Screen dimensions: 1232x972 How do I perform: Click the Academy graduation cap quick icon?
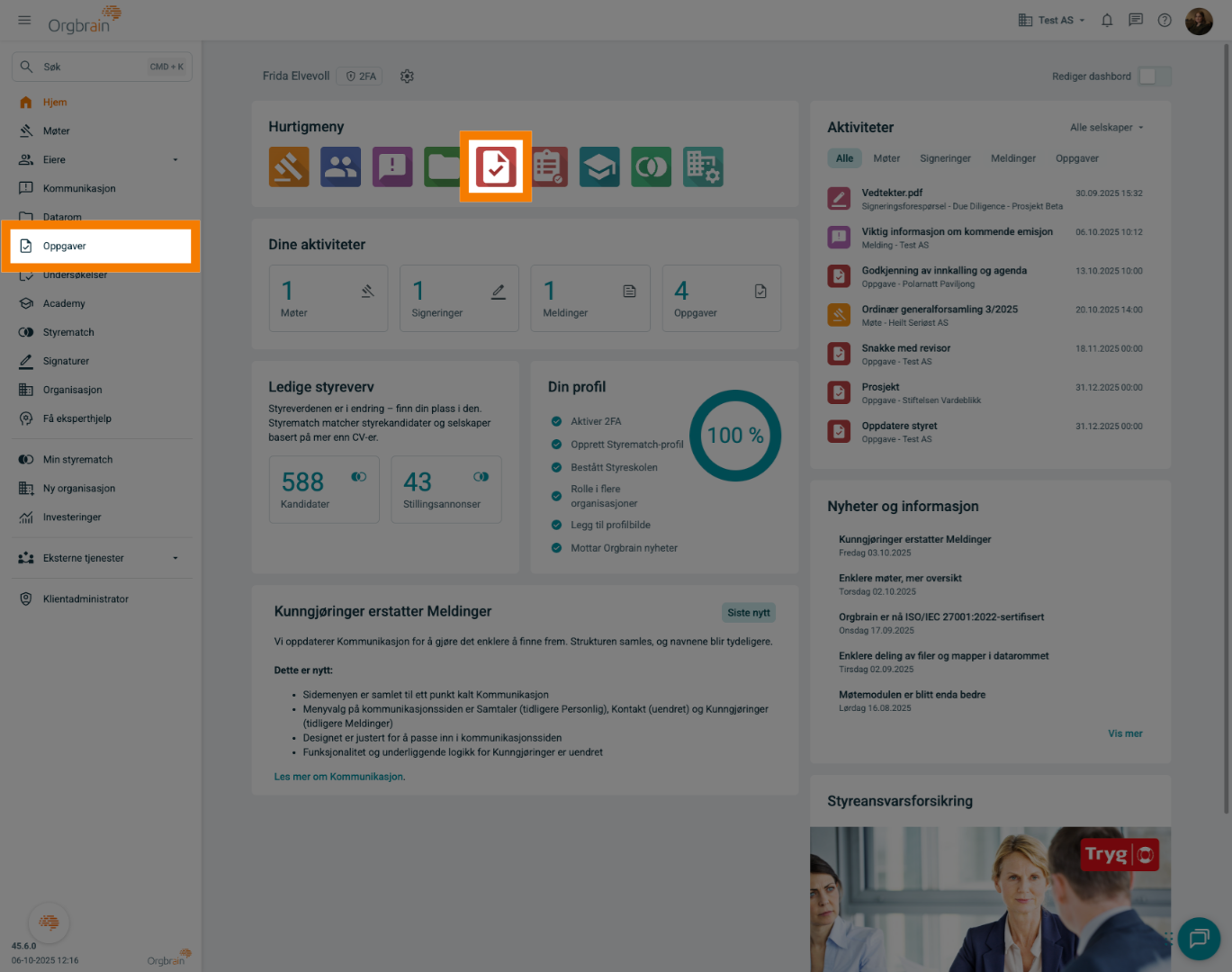pos(599,167)
